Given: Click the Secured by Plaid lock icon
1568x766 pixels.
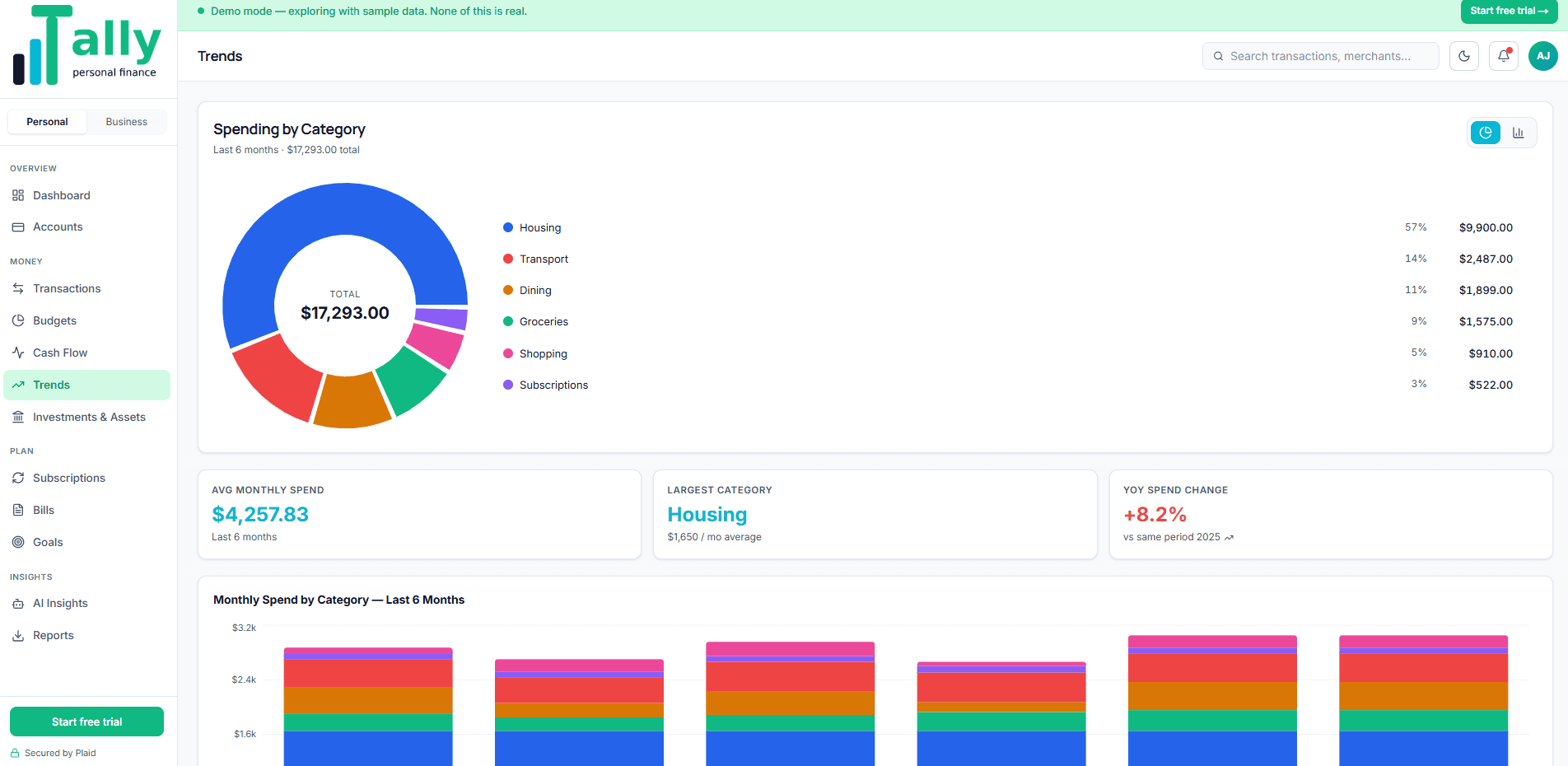Looking at the screenshot, I should (15, 753).
